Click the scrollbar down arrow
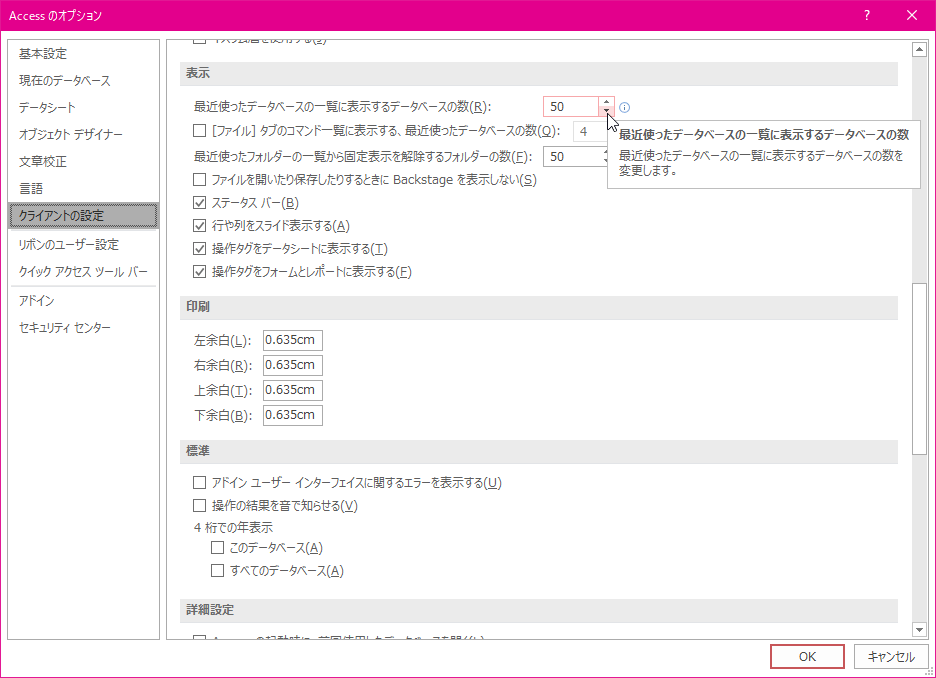 pyautogui.click(x=919, y=630)
